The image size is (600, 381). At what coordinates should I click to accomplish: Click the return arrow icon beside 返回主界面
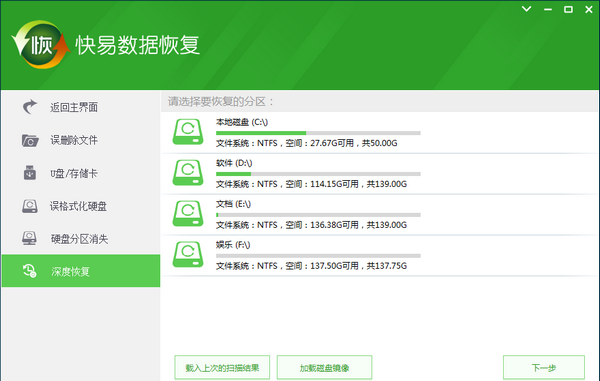tap(30, 107)
